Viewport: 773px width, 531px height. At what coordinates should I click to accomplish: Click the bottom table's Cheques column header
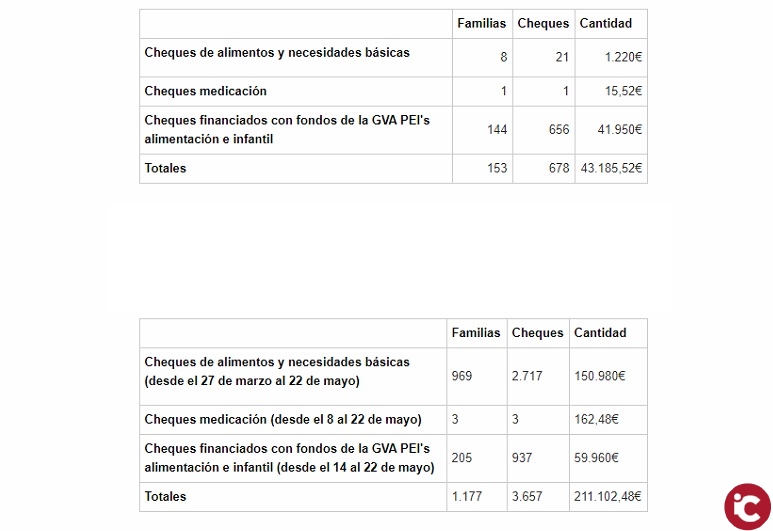pyautogui.click(x=537, y=333)
